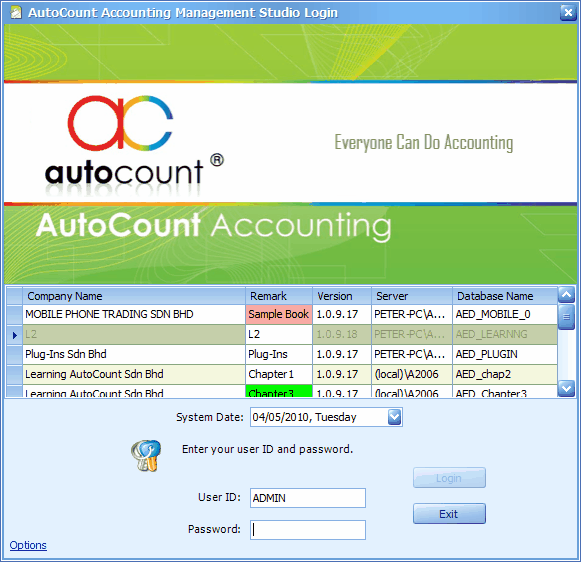This screenshot has width=581, height=562.
Task: Click the scroll down arrow in company list
Action: pyautogui.click(x=566, y=388)
